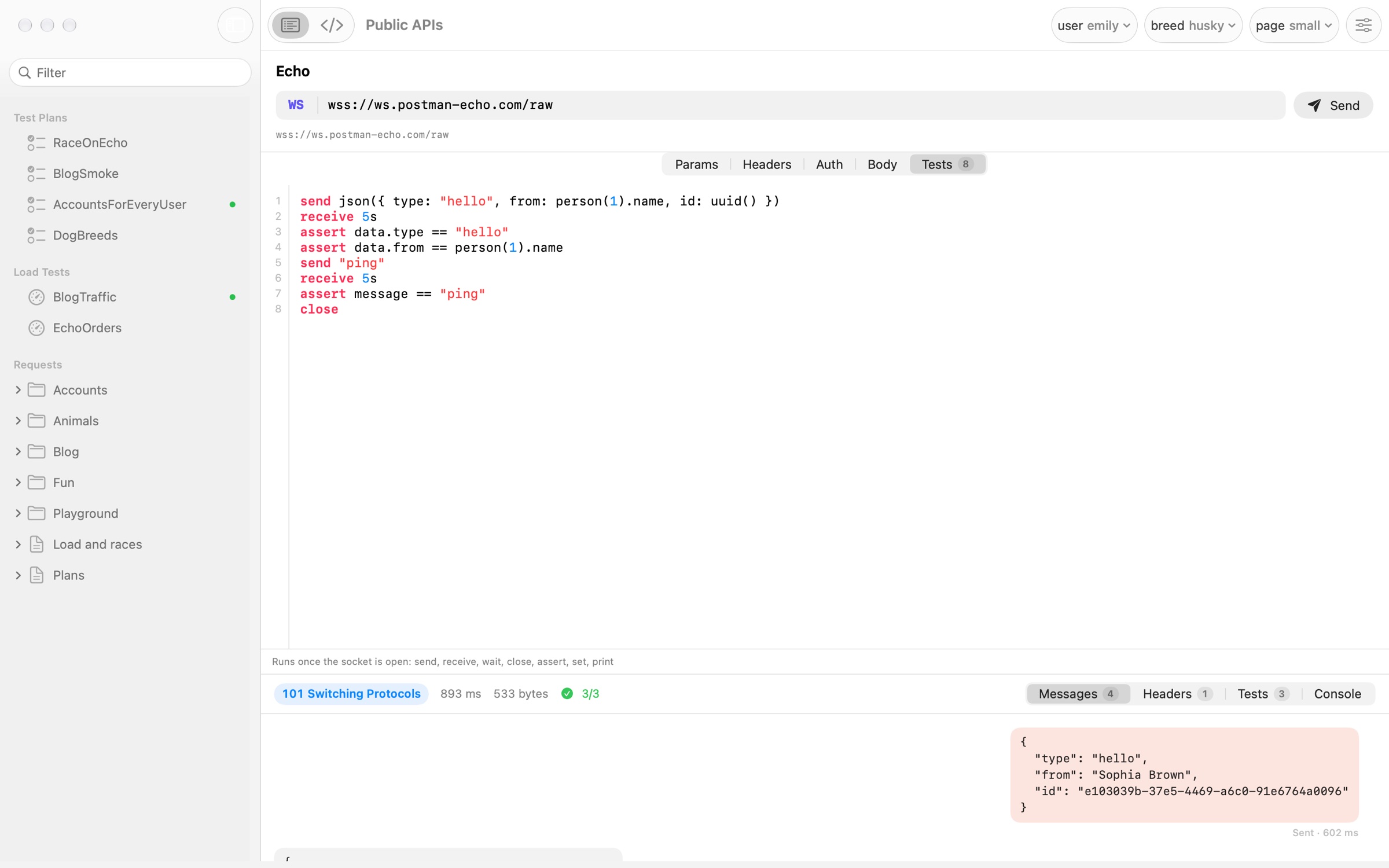
Task: Select the request Tests 8 tab
Action: pos(947,164)
